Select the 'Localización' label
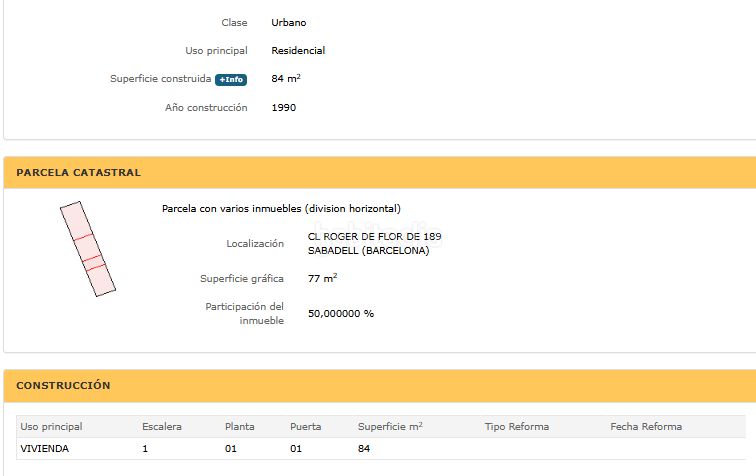The height and width of the screenshot is (476, 756). [255, 244]
